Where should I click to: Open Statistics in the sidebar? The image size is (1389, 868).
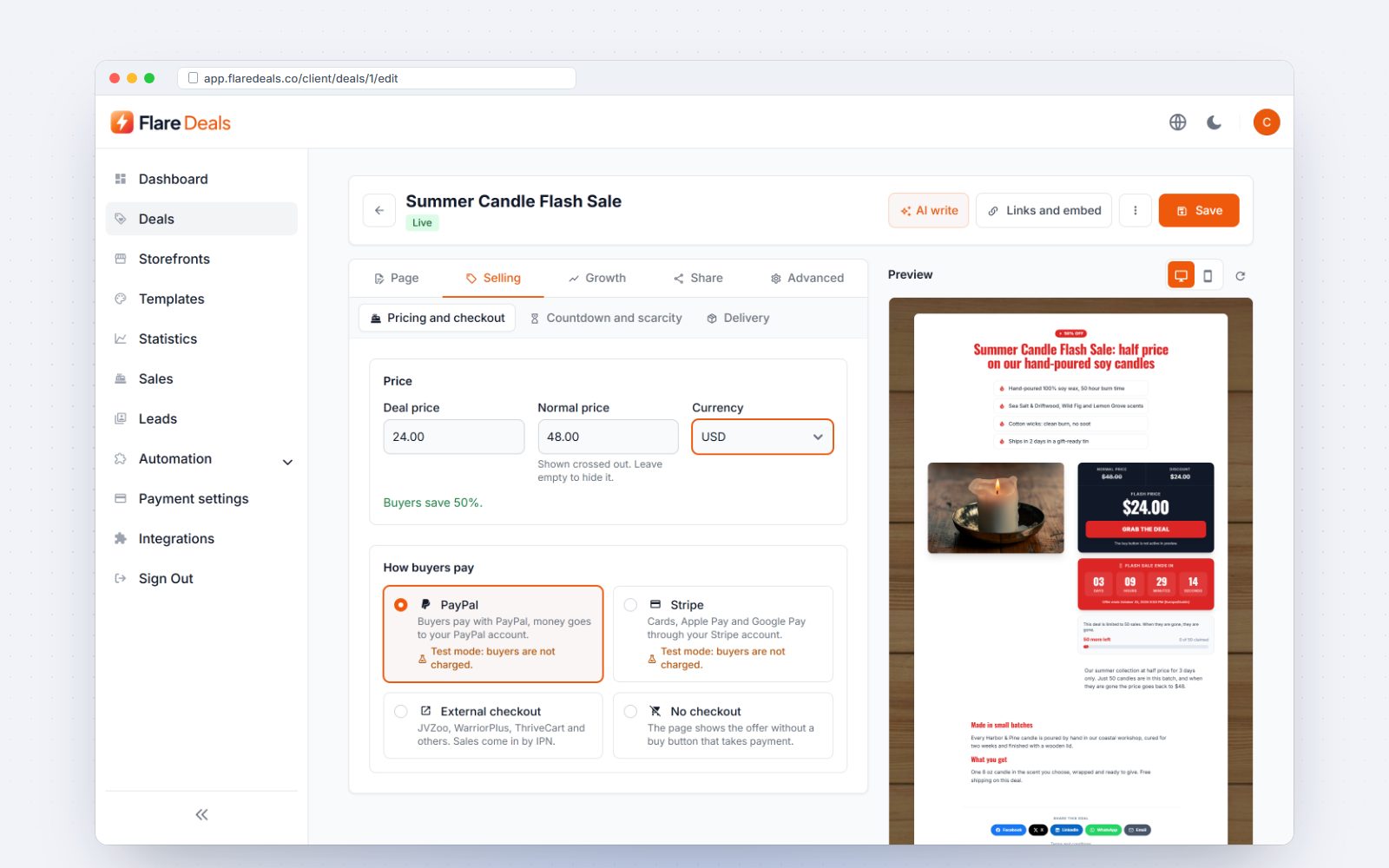click(x=201, y=339)
